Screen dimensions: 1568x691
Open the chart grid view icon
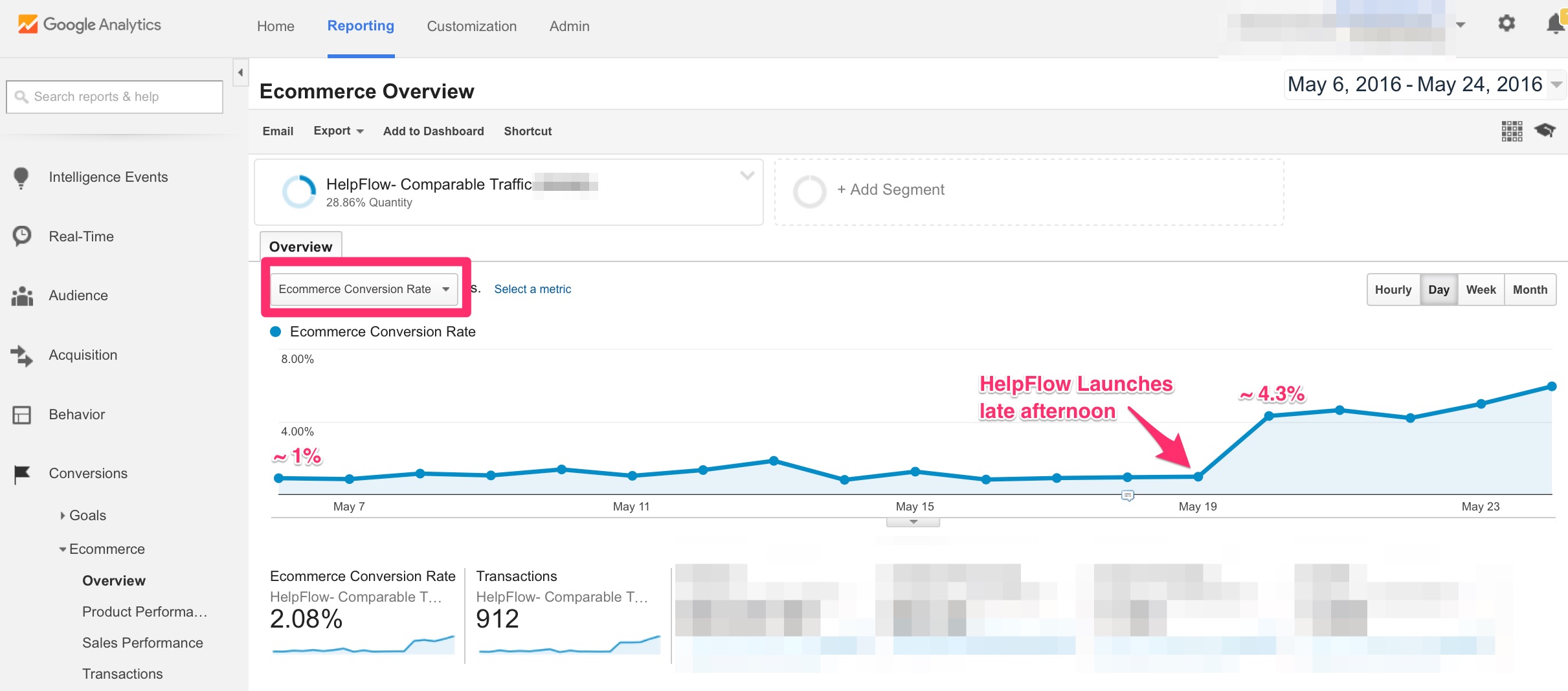pyautogui.click(x=1512, y=131)
